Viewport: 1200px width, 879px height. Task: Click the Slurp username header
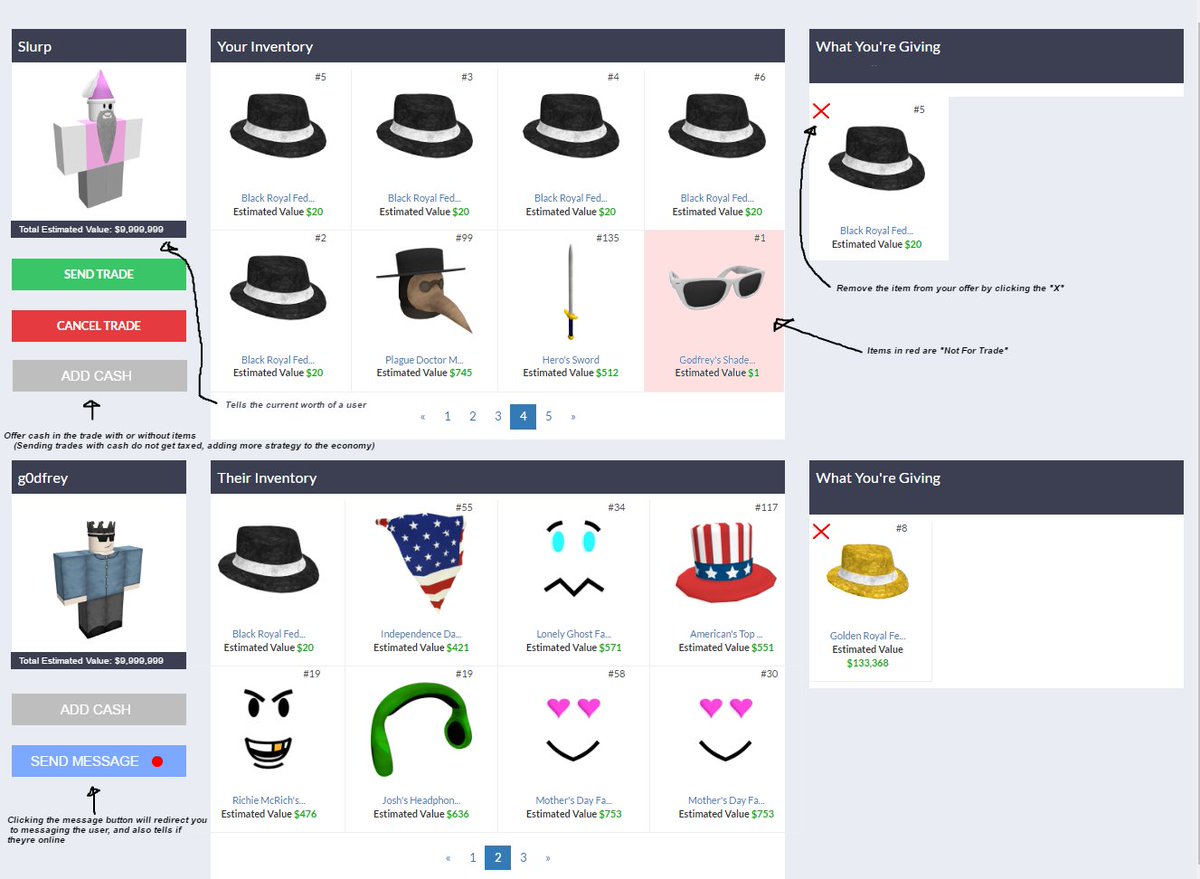(x=99, y=46)
